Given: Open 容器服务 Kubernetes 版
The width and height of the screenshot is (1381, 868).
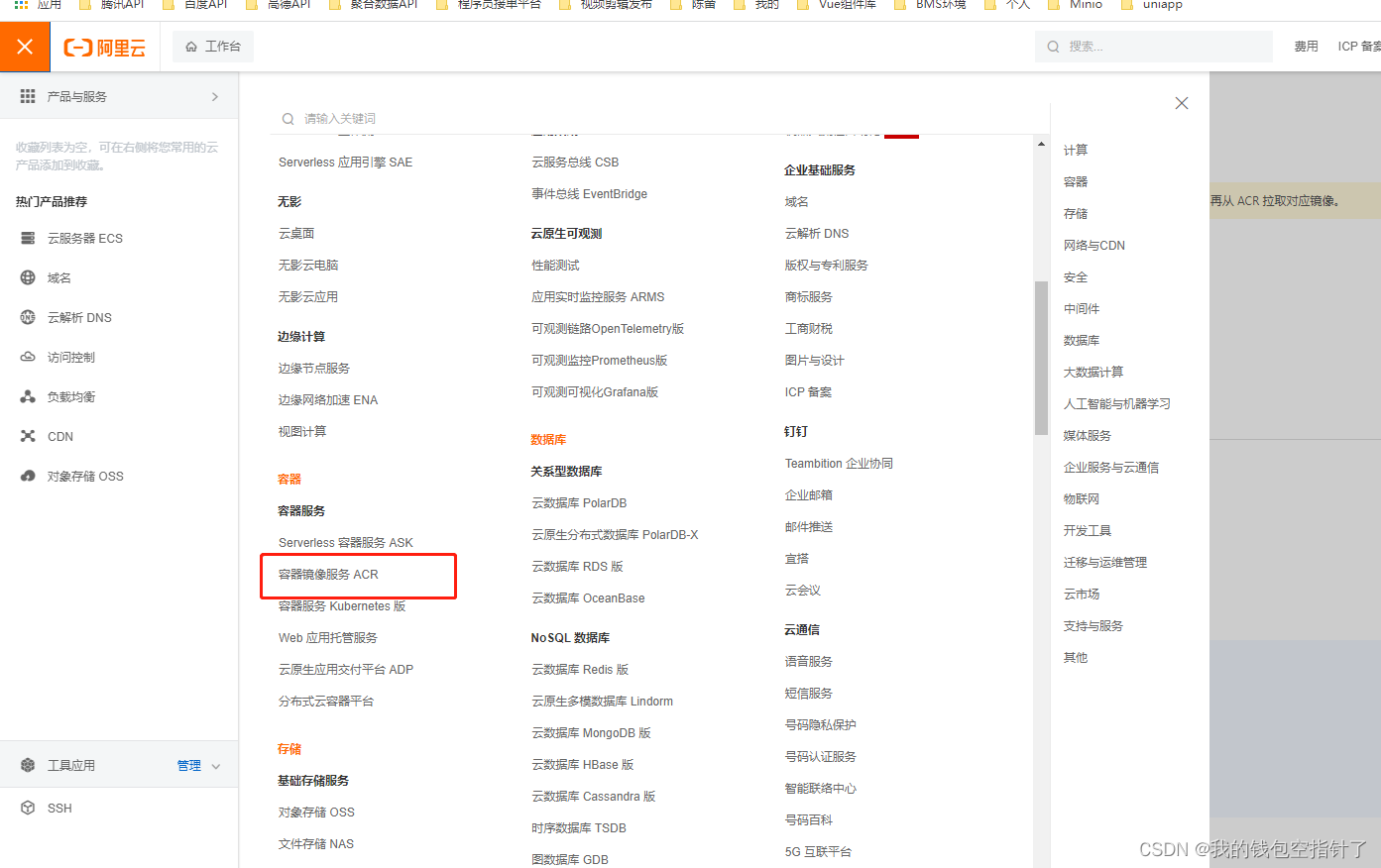Looking at the screenshot, I should pyautogui.click(x=342, y=606).
